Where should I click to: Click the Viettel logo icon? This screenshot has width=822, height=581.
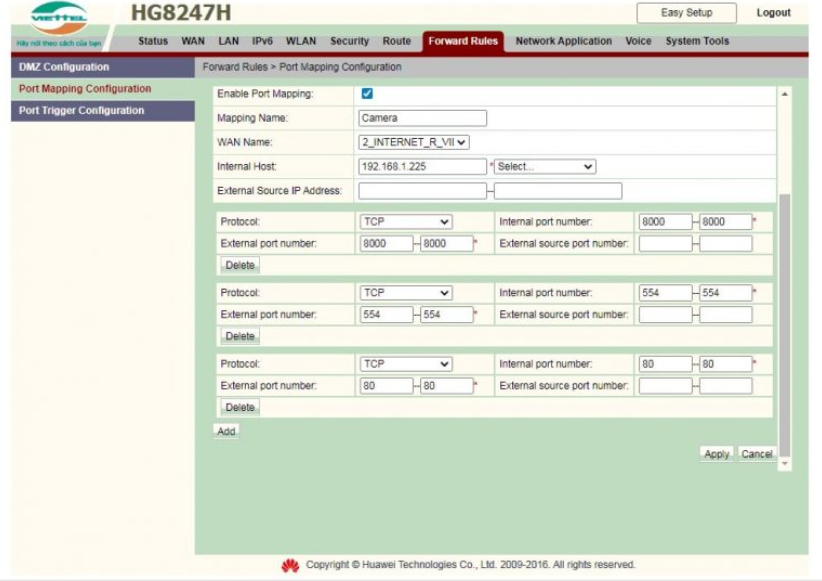pos(59,19)
